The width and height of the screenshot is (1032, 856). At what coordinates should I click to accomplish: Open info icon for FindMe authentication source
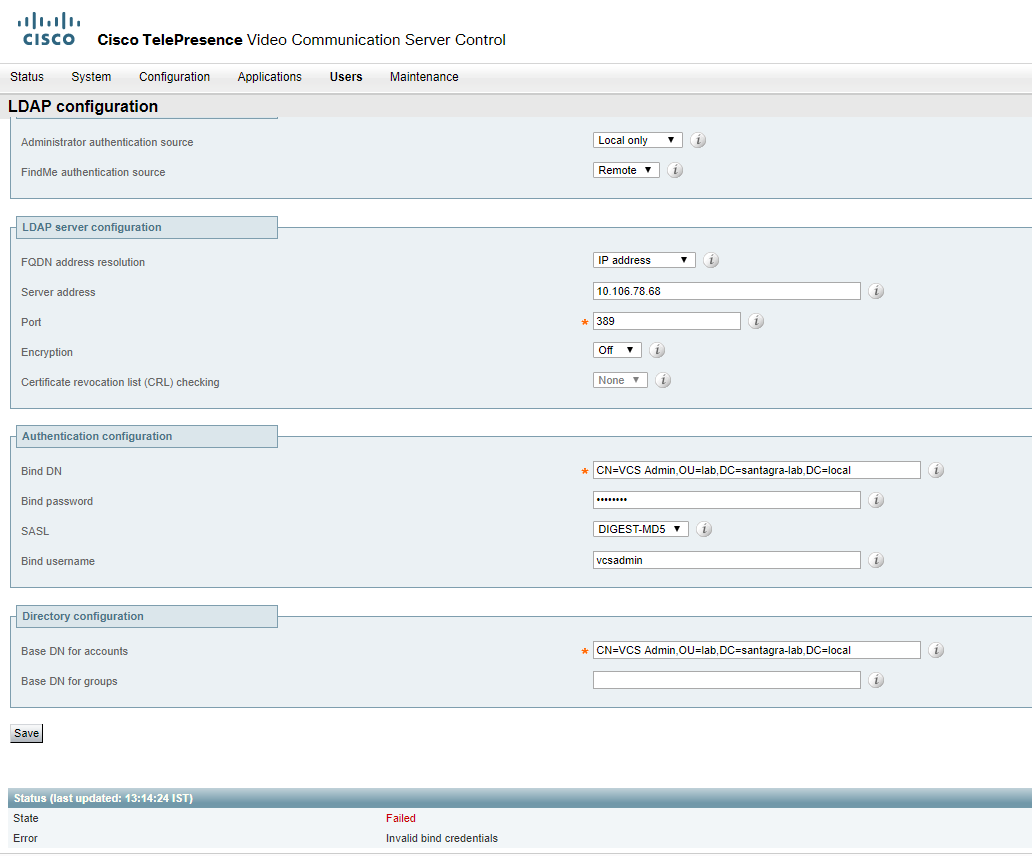coord(675,170)
